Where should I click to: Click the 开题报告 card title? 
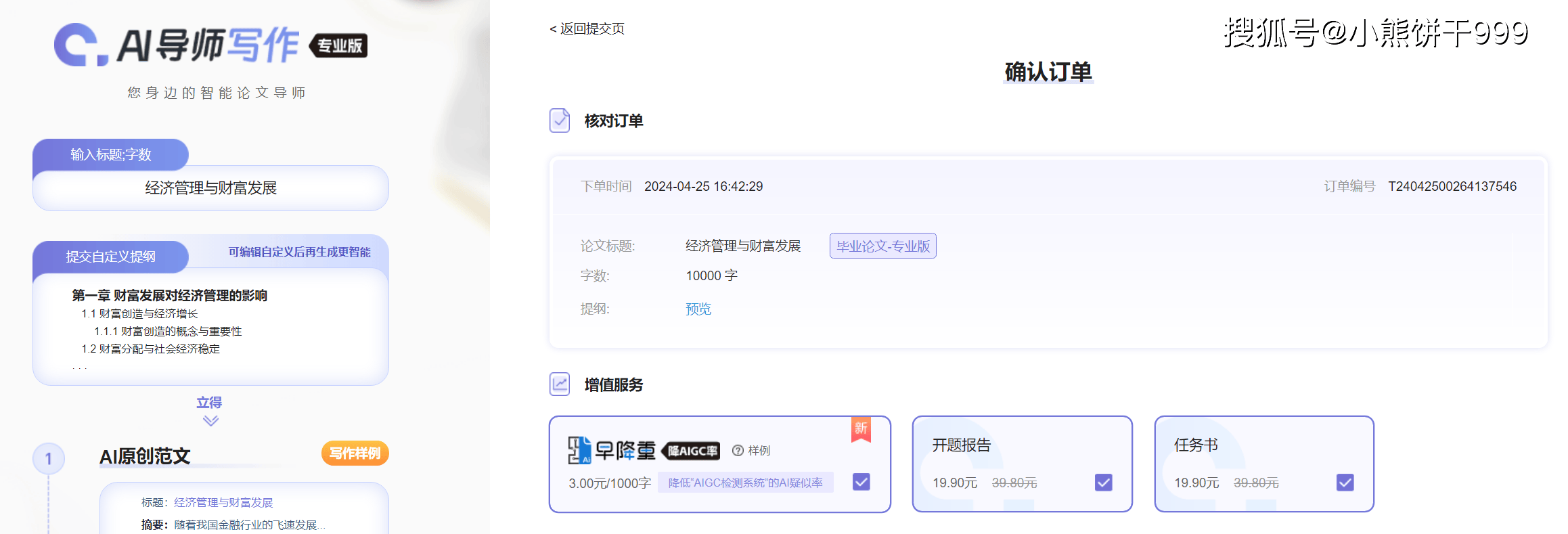tap(961, 445)
